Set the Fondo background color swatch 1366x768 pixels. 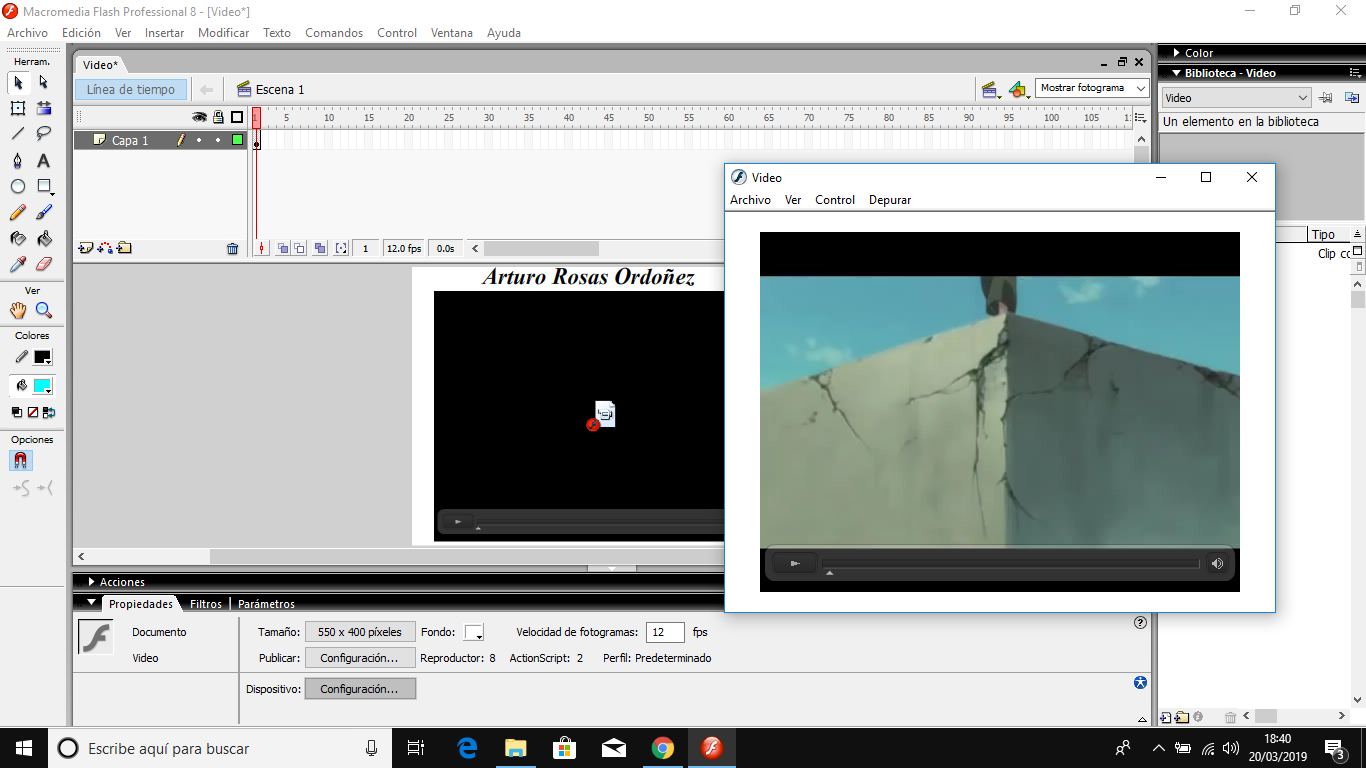tap(474, 631)
